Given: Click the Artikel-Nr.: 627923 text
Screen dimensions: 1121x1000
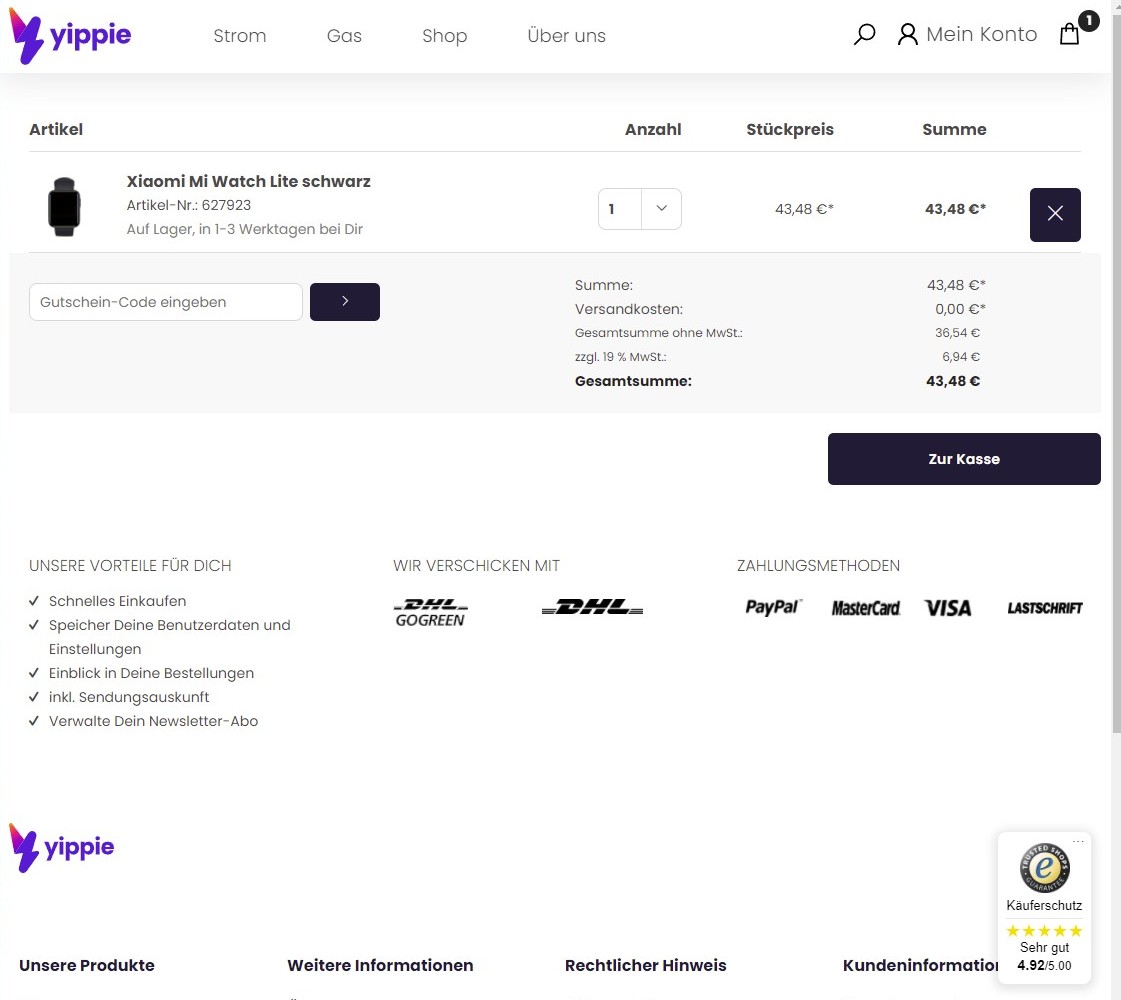Looking at the screenshot, I should [189, 205].
